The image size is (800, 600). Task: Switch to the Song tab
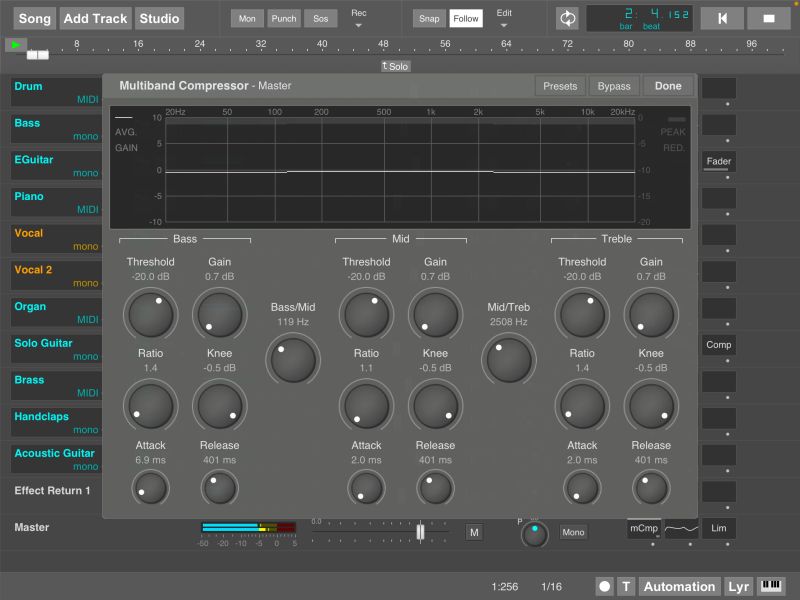[33, 18]
